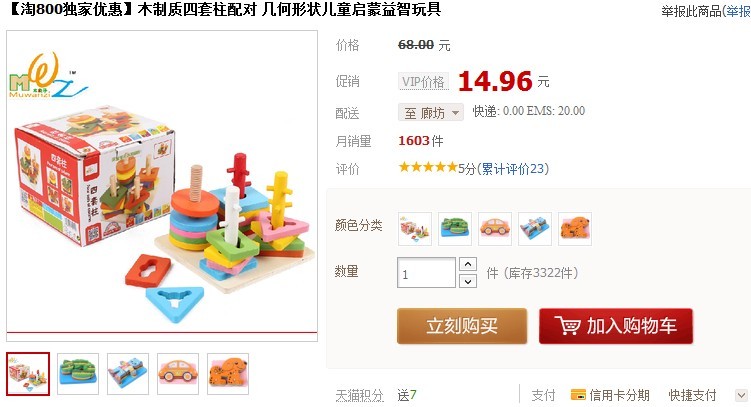
Task: Pick the orange car color option
Action: click(x=495, y=229)
